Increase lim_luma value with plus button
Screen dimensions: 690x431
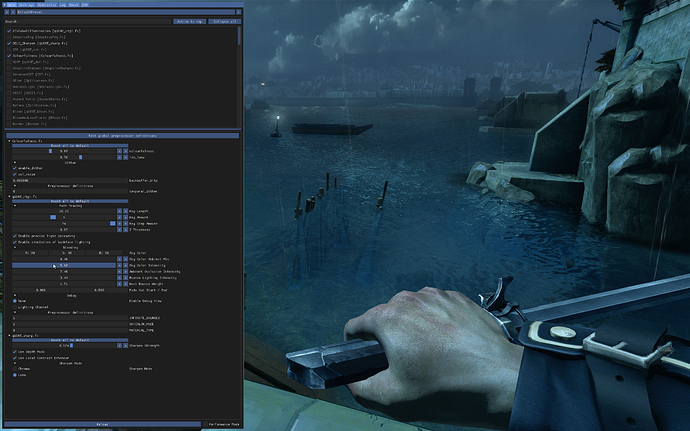click(x=125, y=157)
